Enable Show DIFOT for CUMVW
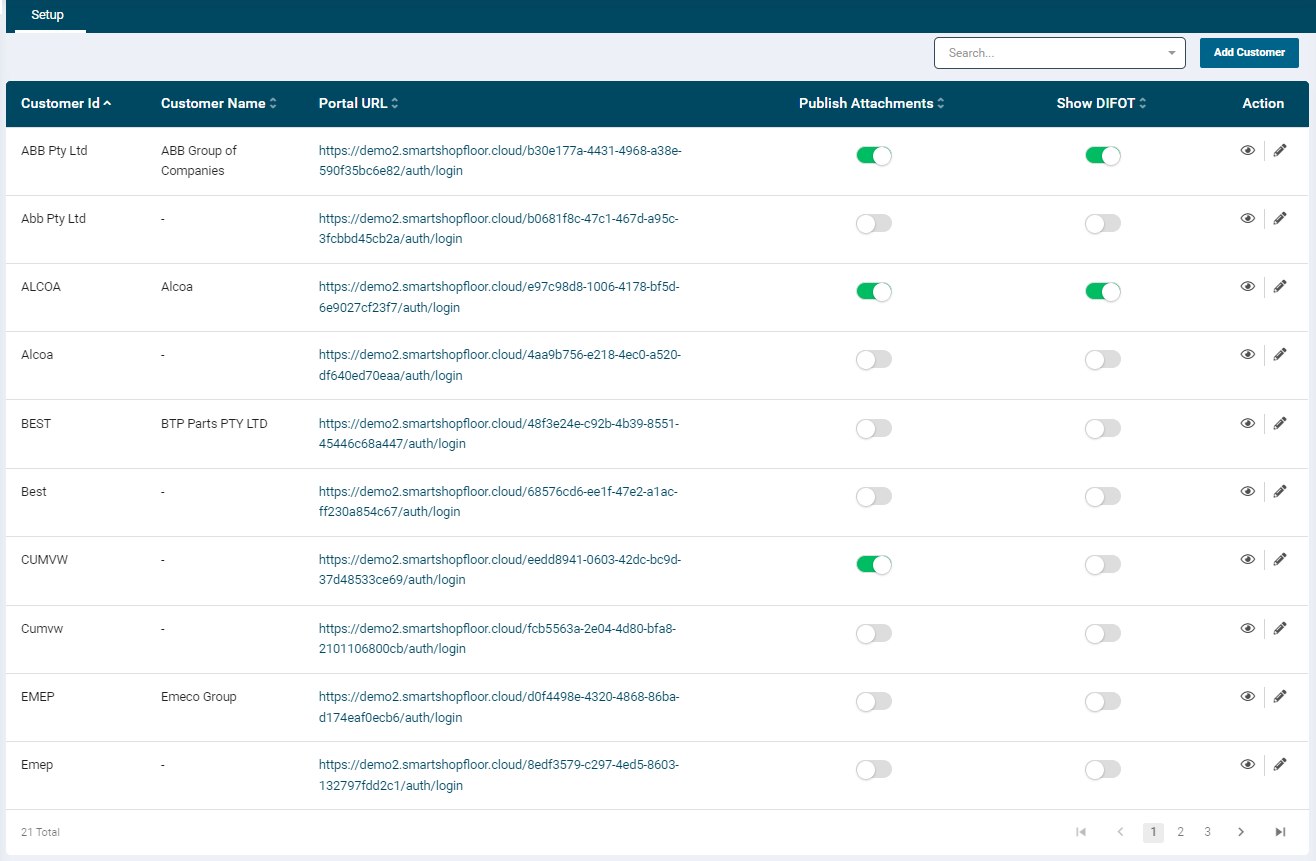Viewport: 1316px width, 861px height. click(1102, 565)
